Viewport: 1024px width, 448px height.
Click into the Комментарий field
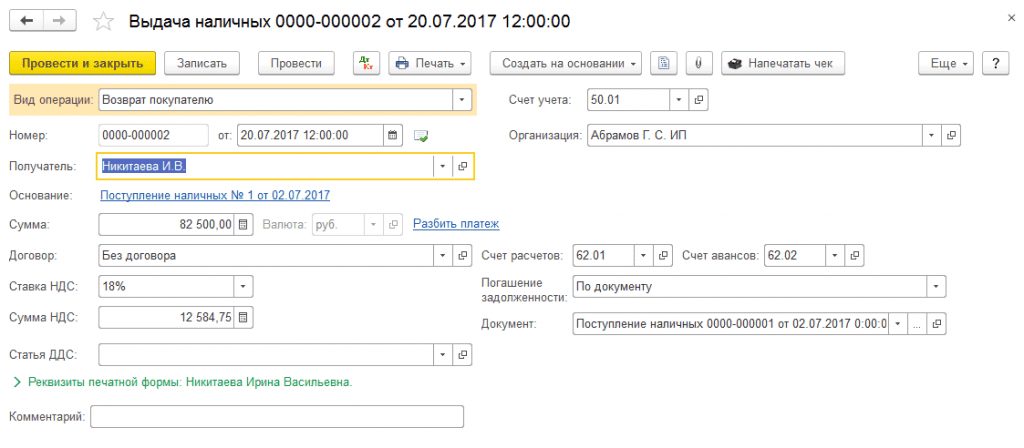(277, 417)
